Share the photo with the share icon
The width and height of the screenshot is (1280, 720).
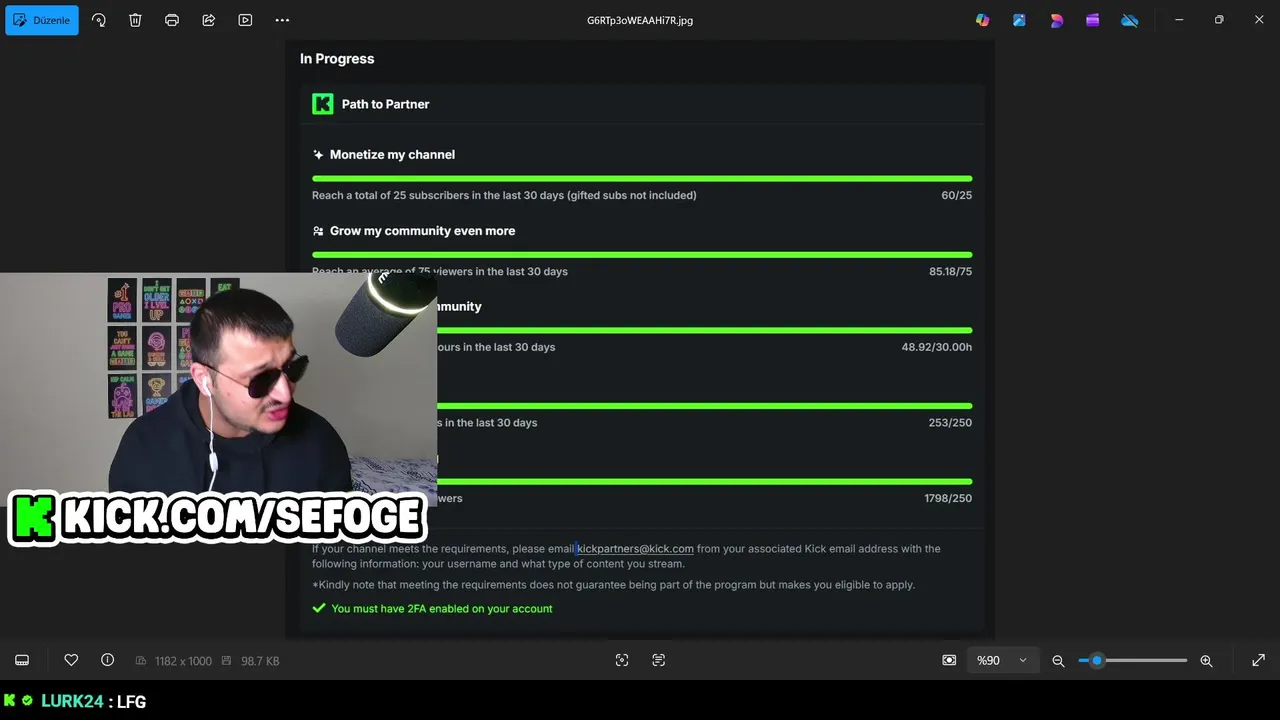[209, 20]
